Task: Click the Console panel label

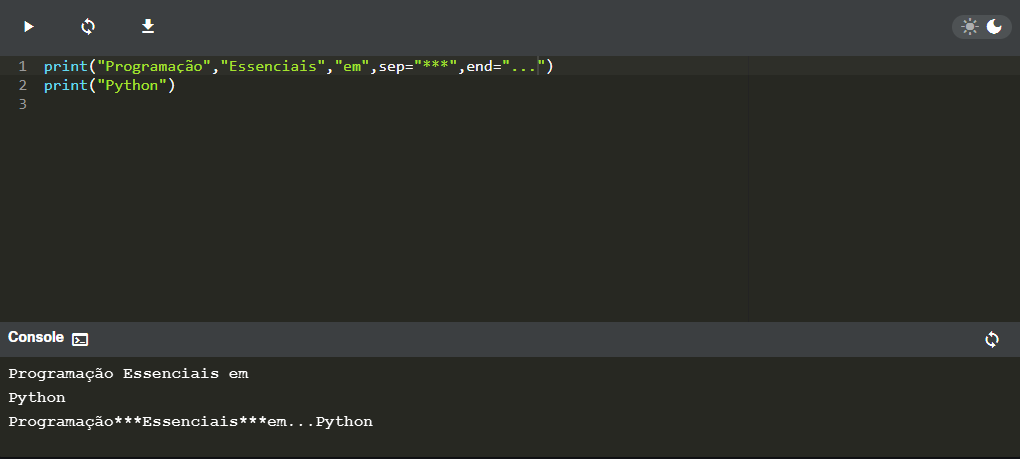Action: [36, 337]
